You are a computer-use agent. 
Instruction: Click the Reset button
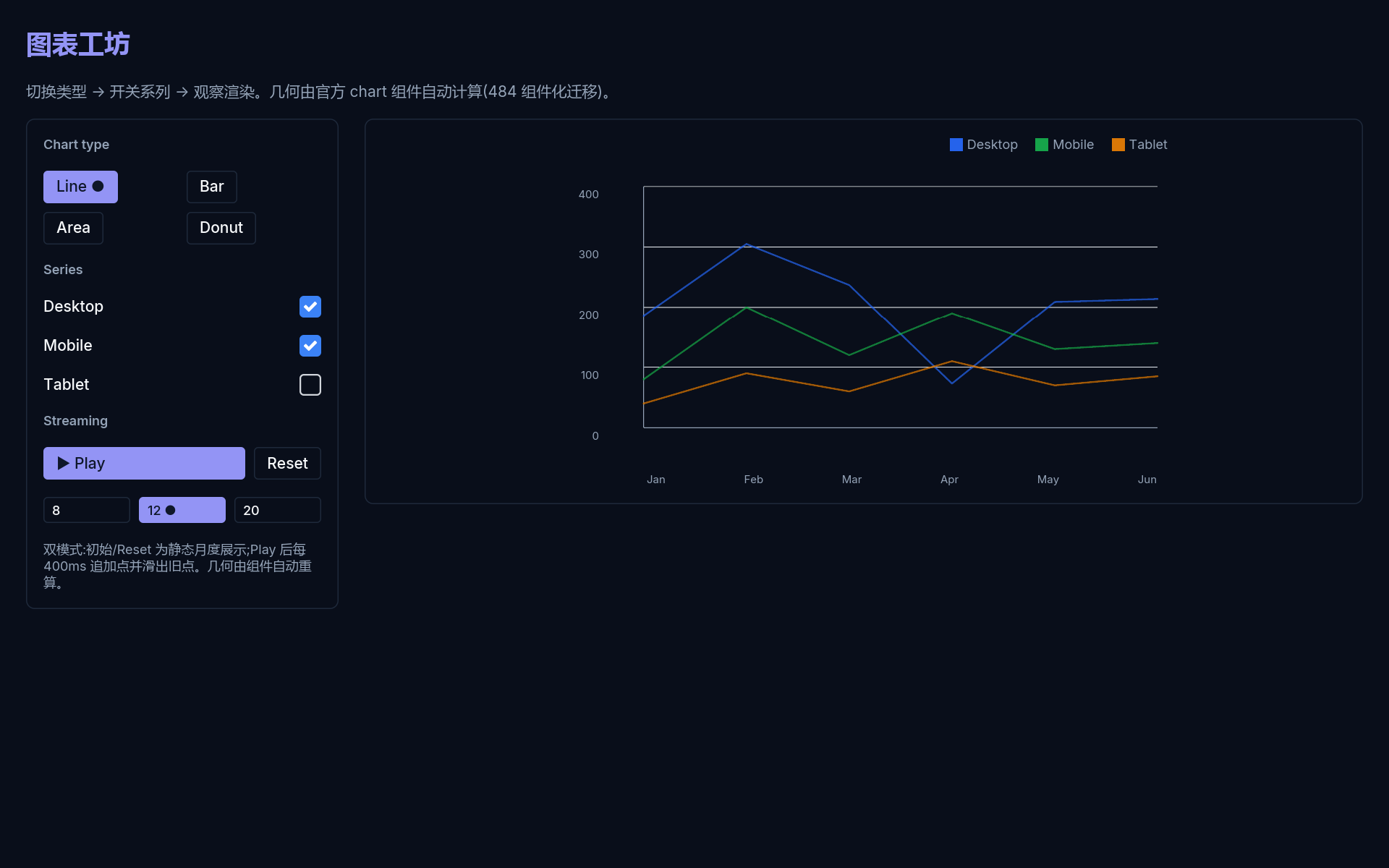click(x=287, y=463)
